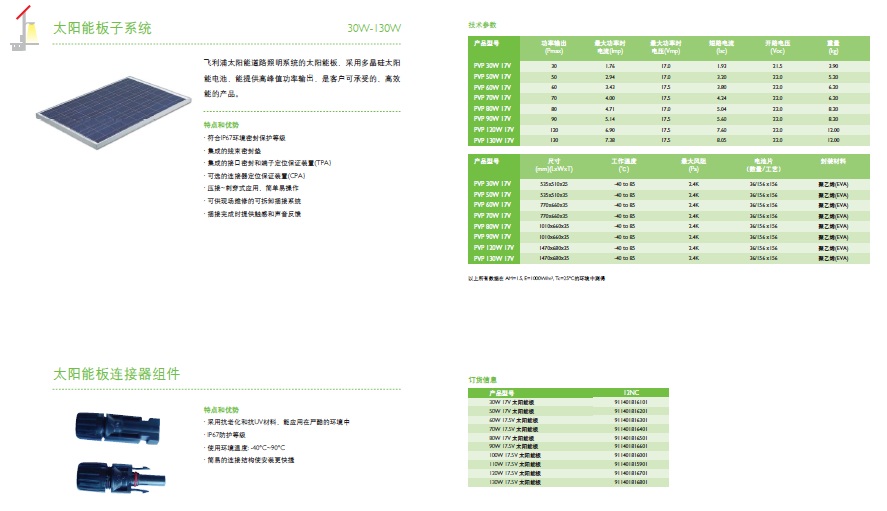Click the bullet about anti-aging and anti-UV material
887x511 pixels.
point(277,422)
